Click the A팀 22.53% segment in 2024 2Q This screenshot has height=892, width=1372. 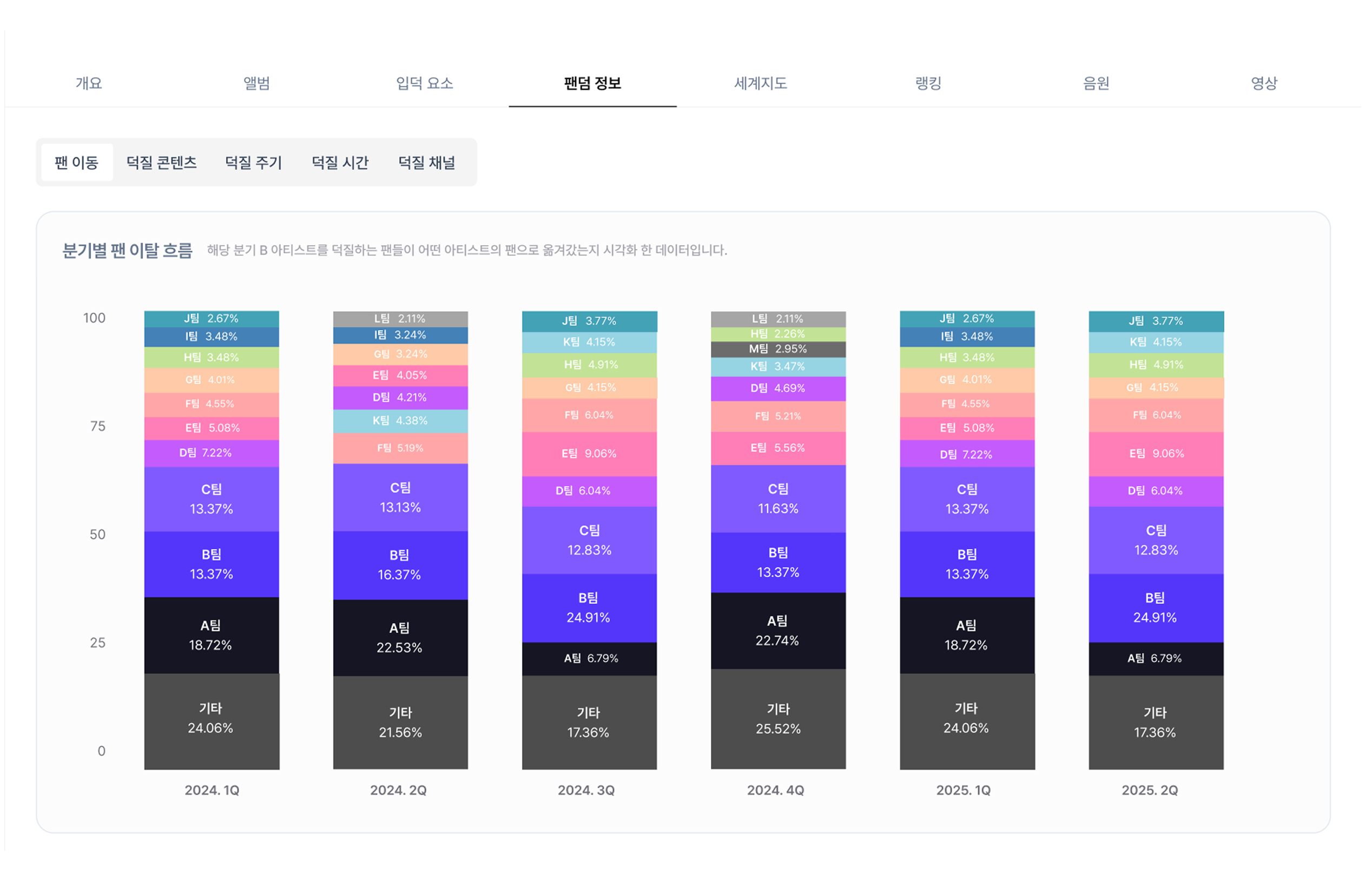click(400, 637)
